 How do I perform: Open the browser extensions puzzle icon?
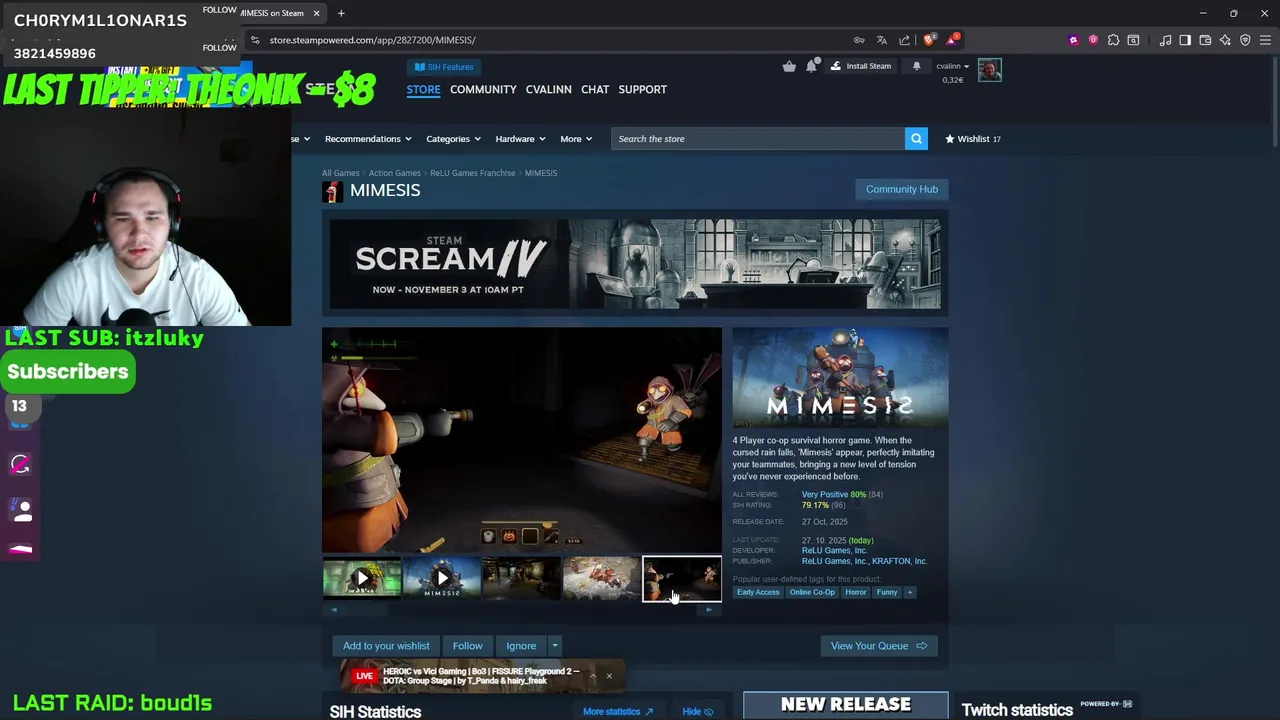(x=1113, y=40)
